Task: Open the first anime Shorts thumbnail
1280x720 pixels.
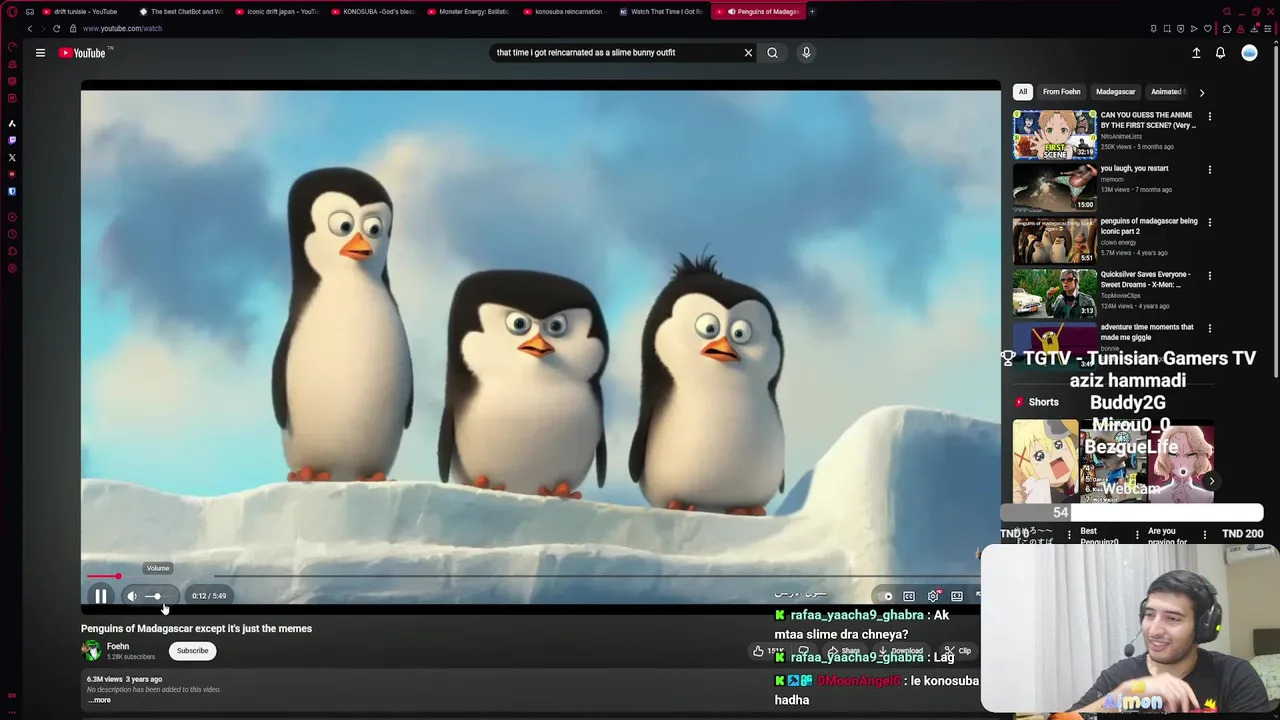Action: (x=1046, y=461)
